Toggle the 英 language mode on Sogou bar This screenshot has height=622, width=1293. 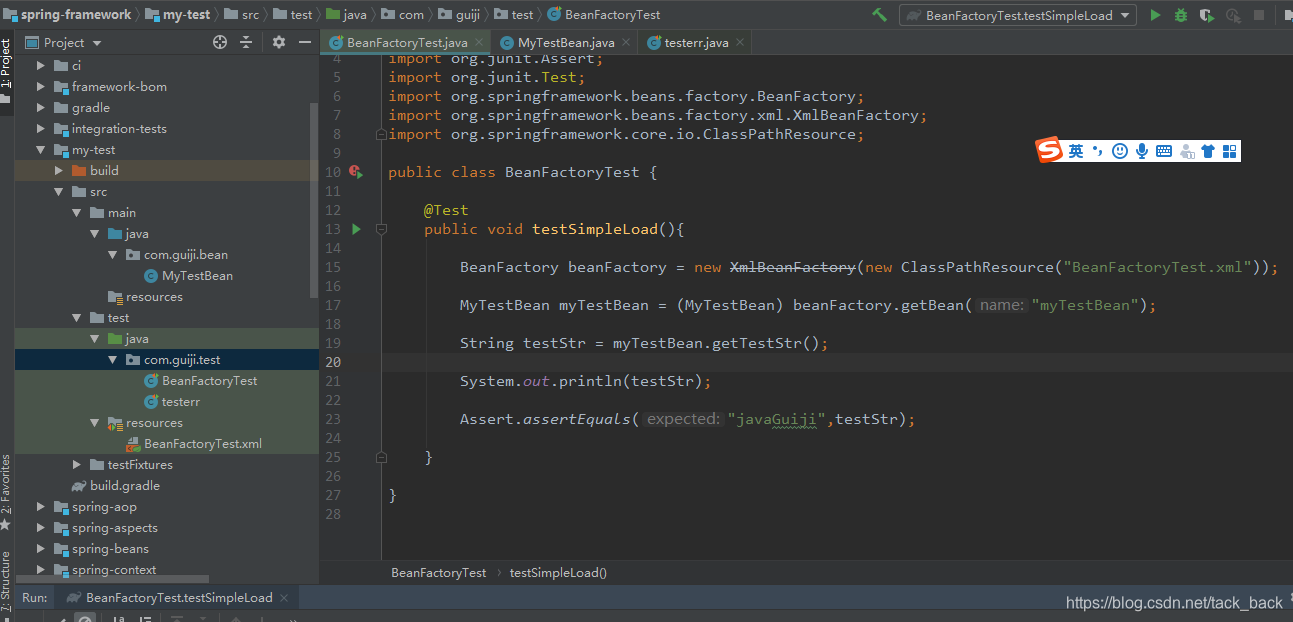click(1076, 151)
